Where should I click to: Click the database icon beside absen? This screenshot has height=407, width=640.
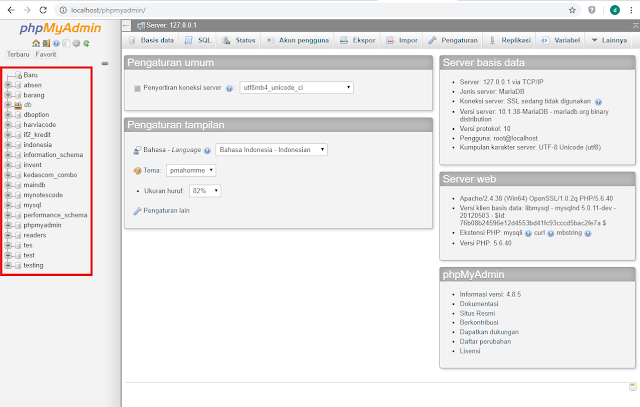pyautogui.click(x=18, y=85)
